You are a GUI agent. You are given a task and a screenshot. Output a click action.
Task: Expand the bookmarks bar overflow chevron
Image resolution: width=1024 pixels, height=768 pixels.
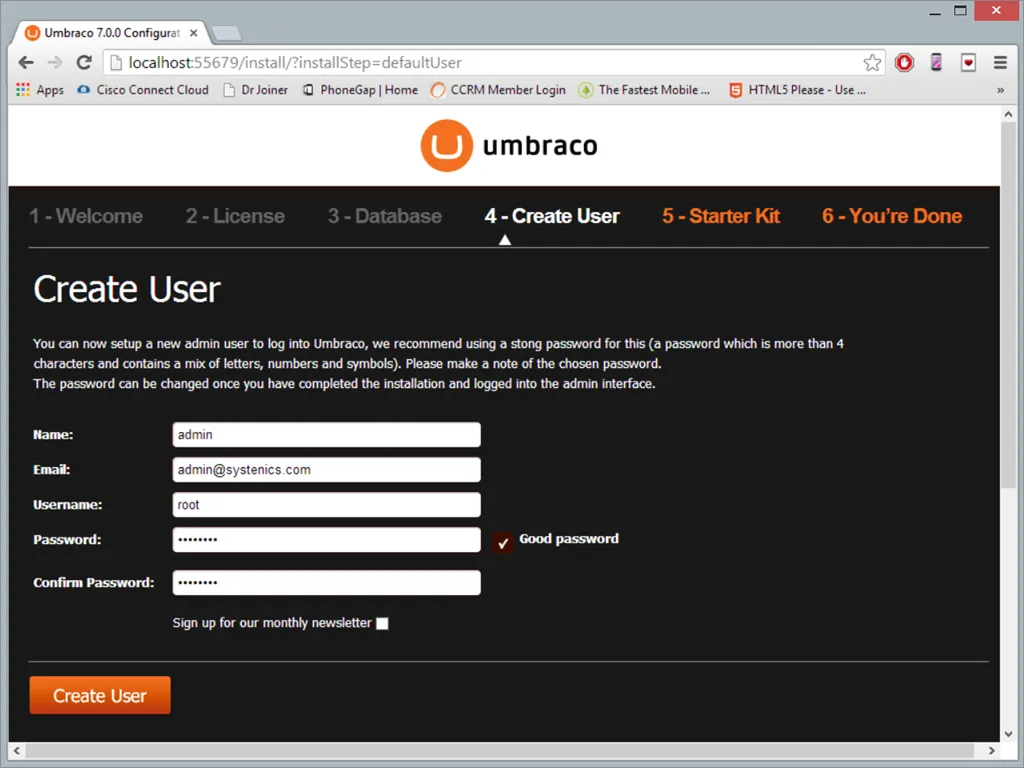pyautogui.click(x=1000, y=90)
